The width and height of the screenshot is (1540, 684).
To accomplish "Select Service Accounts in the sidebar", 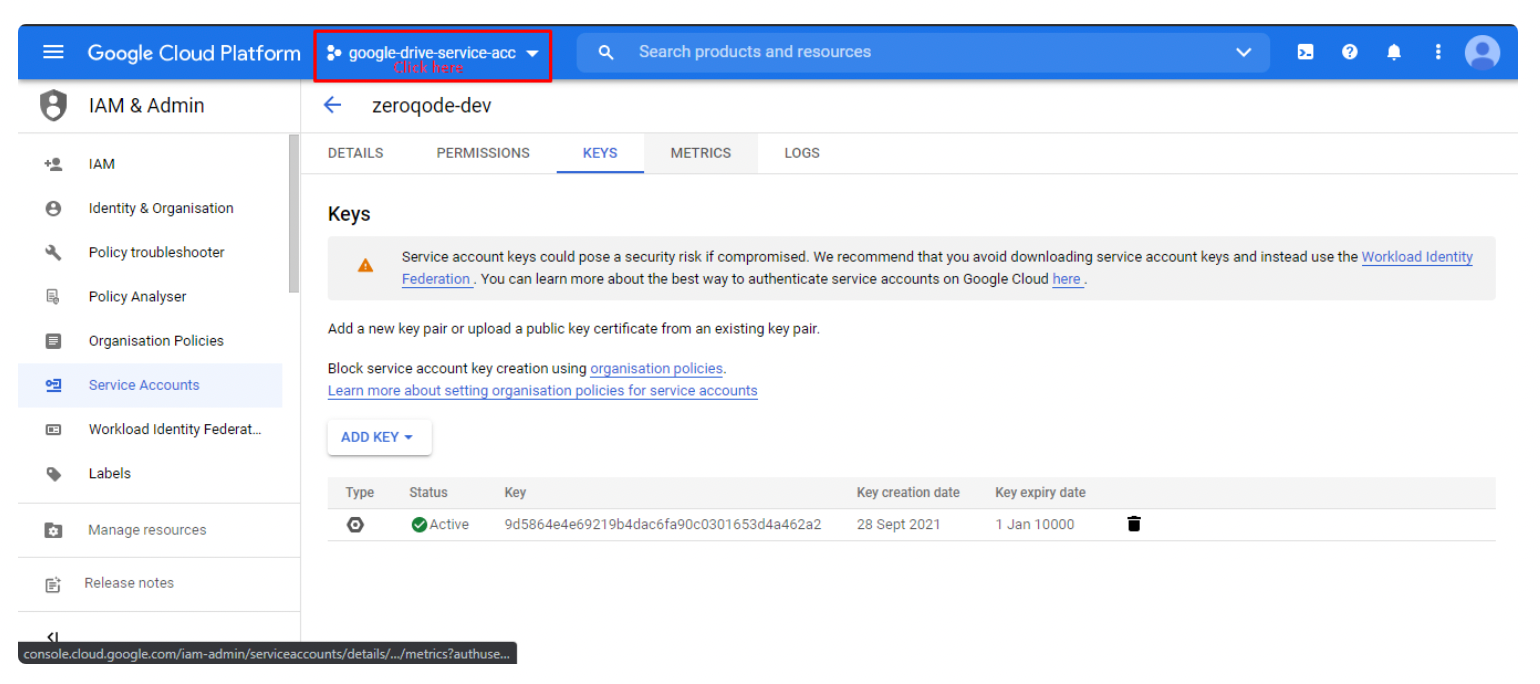I will (150, 385).
